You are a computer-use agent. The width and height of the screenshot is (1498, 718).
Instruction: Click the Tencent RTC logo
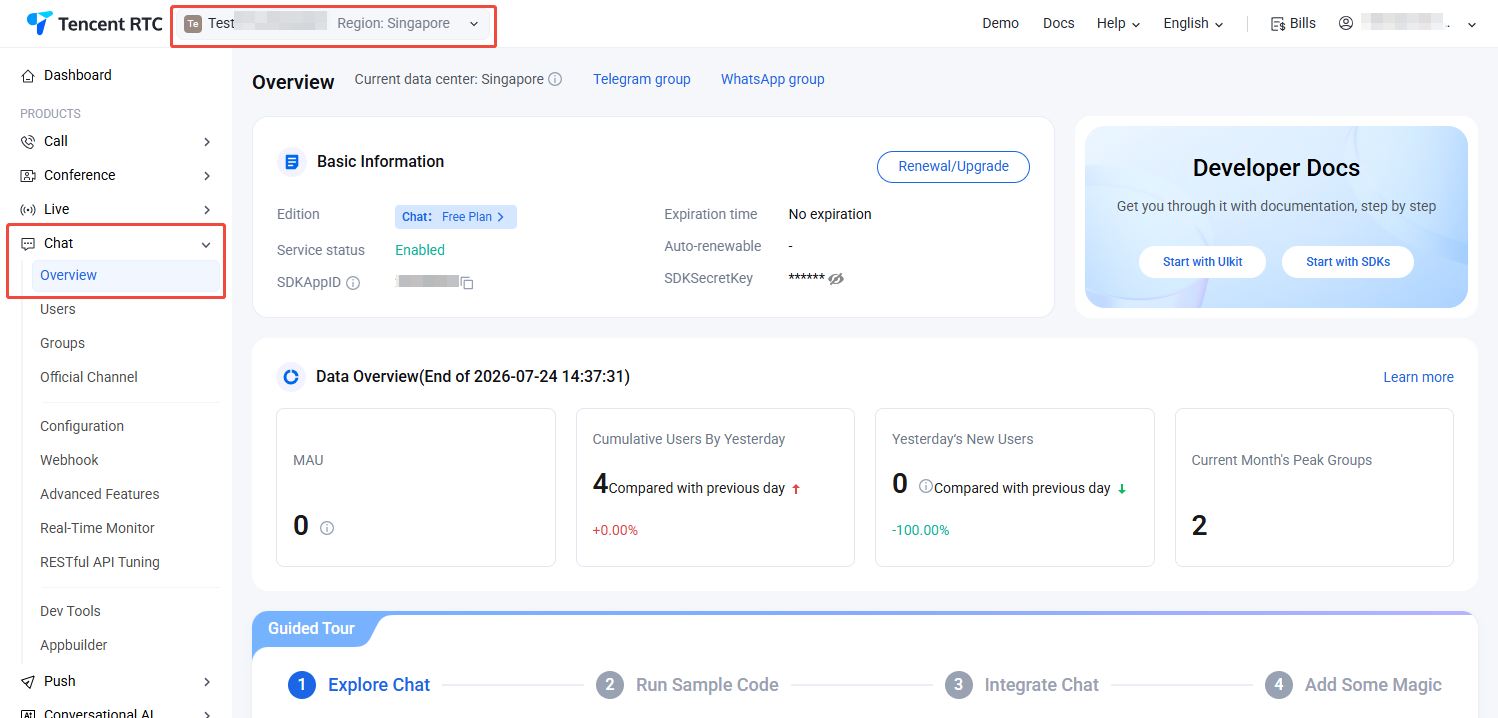(x=94, y=23)
